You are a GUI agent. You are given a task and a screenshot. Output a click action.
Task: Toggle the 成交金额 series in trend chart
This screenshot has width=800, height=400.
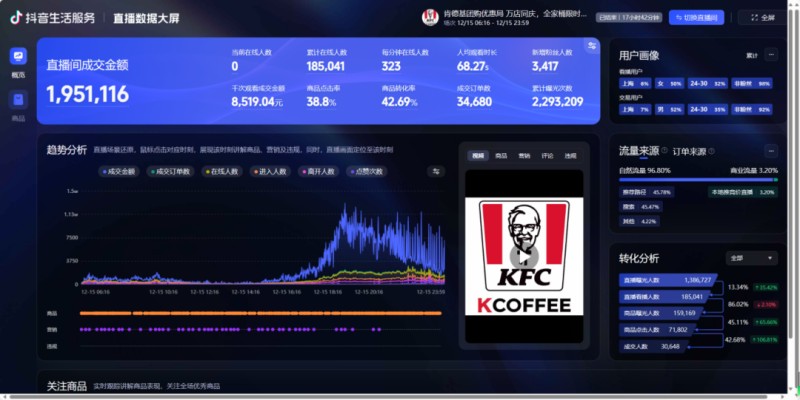click(x=119, y=171)
